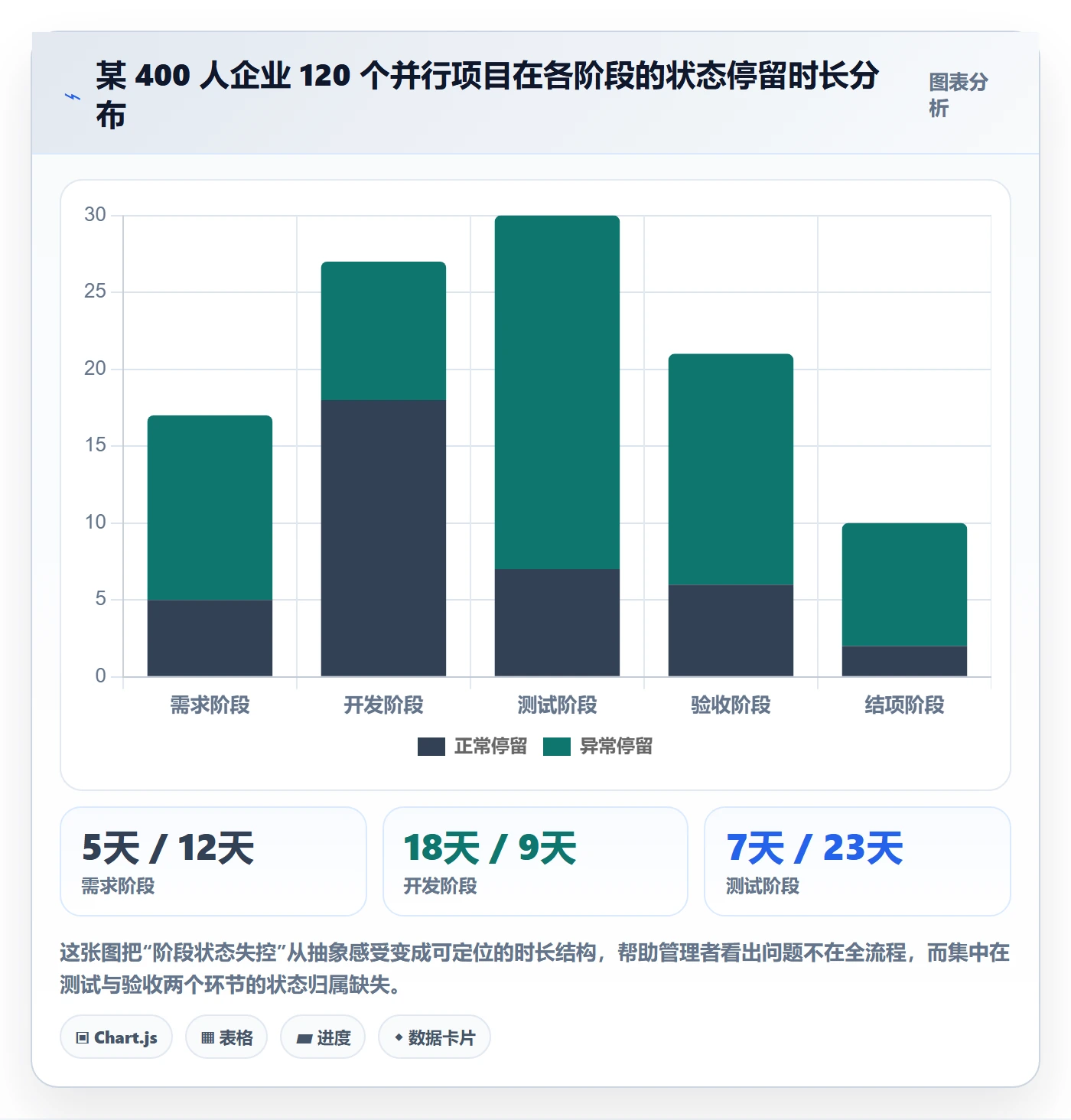This screenshot has height=1120, width=1071.
Task: Select the 进度 tag chip
Action: pyautogui.click(x=323, y=1037)
